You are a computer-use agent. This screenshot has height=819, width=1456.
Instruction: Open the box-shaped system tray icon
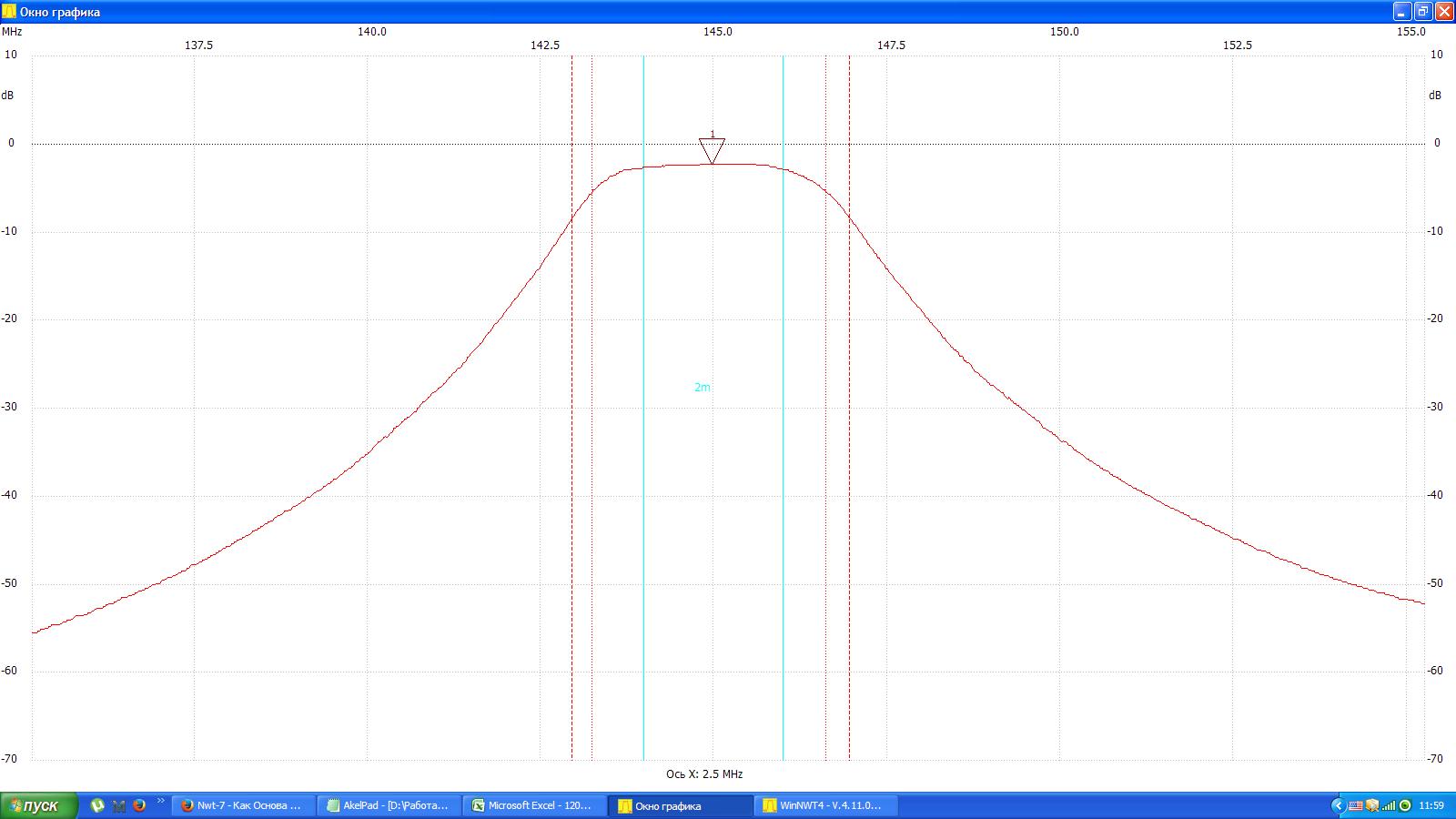click(x=1371, y=805)
